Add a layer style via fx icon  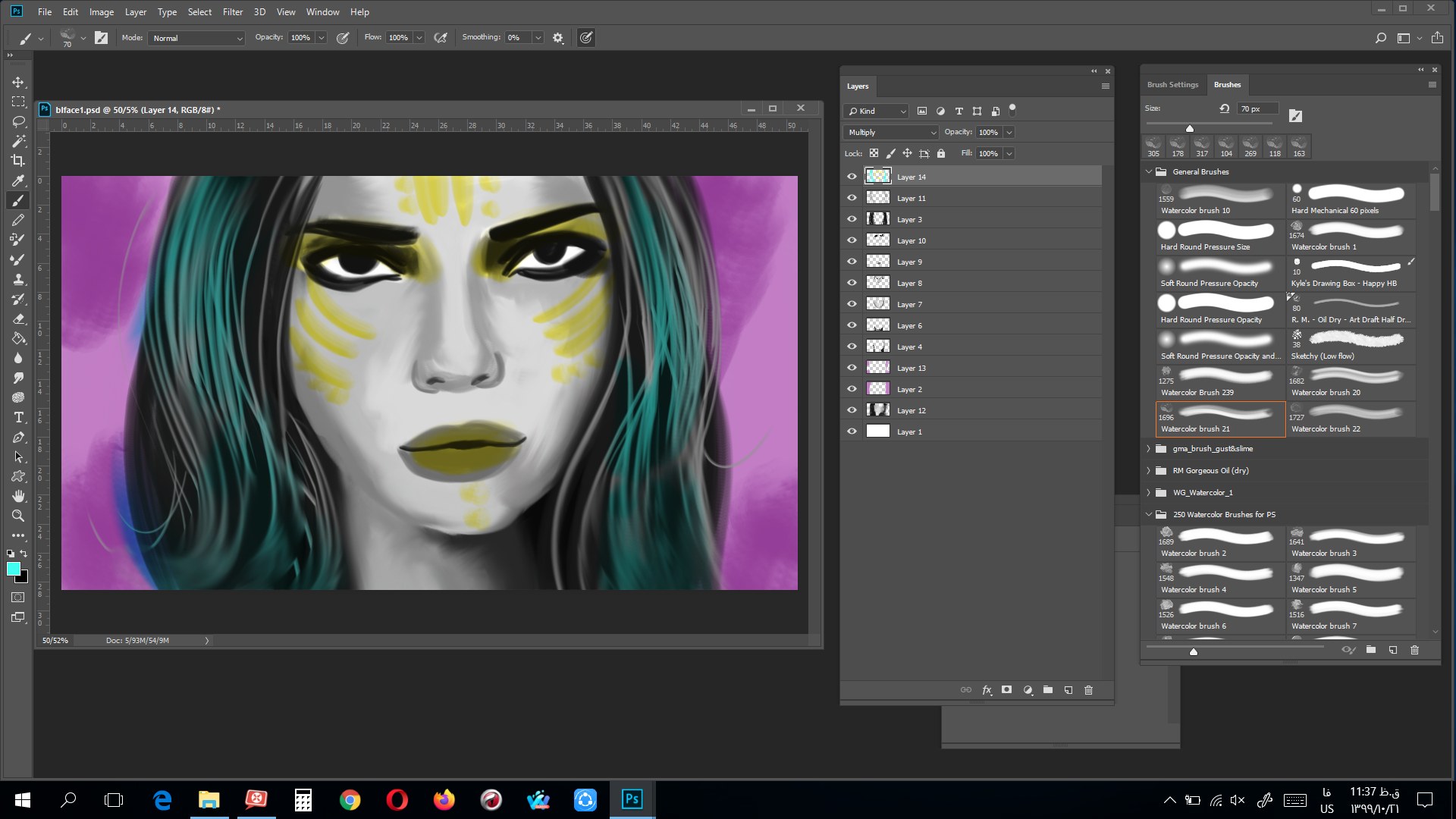(987, 690)
